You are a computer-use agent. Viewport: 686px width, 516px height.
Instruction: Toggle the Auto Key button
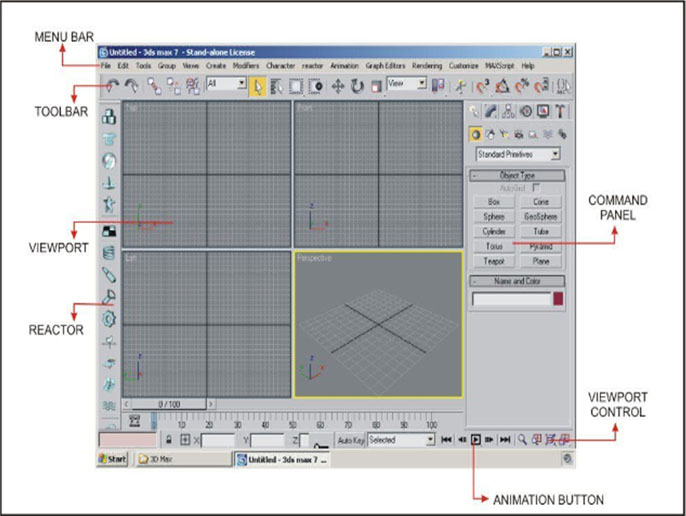pyautogui.click(x=350, y=440)
